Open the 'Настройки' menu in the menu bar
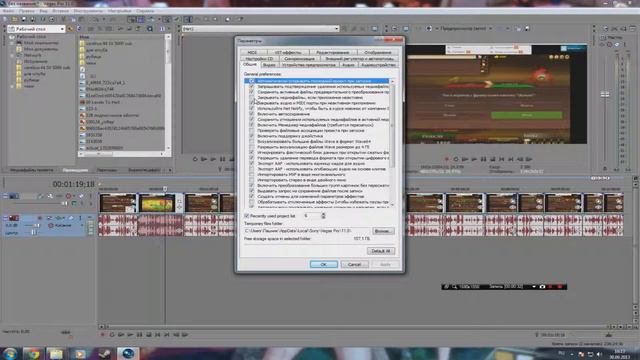This screenshot has width=640, height=360. (120, 11)
